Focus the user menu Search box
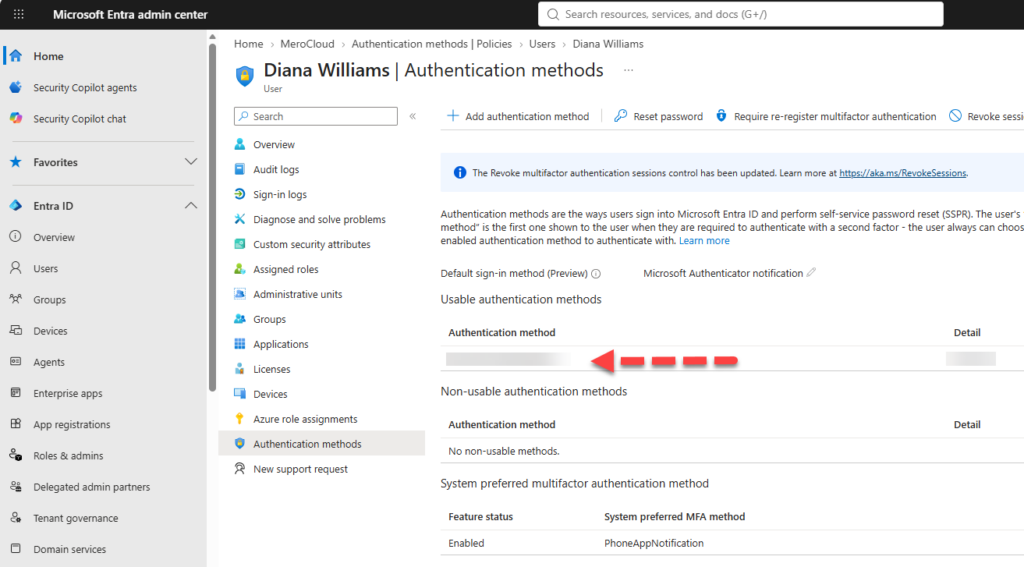The width and height of the screenshot is (1024, 567). [x=315, y=116]
